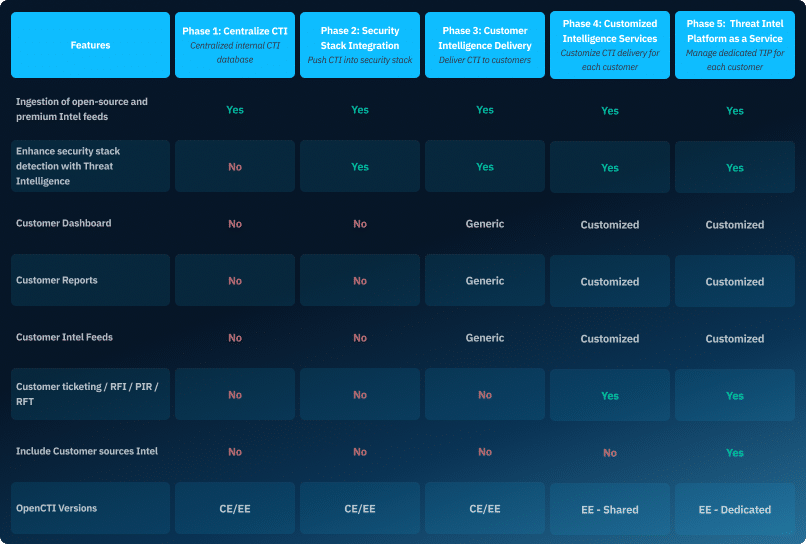This screenshot has height=544, width=806.
Task: Select the Phase 1: Centralize CTI header
Action: [x=235, y=45]
